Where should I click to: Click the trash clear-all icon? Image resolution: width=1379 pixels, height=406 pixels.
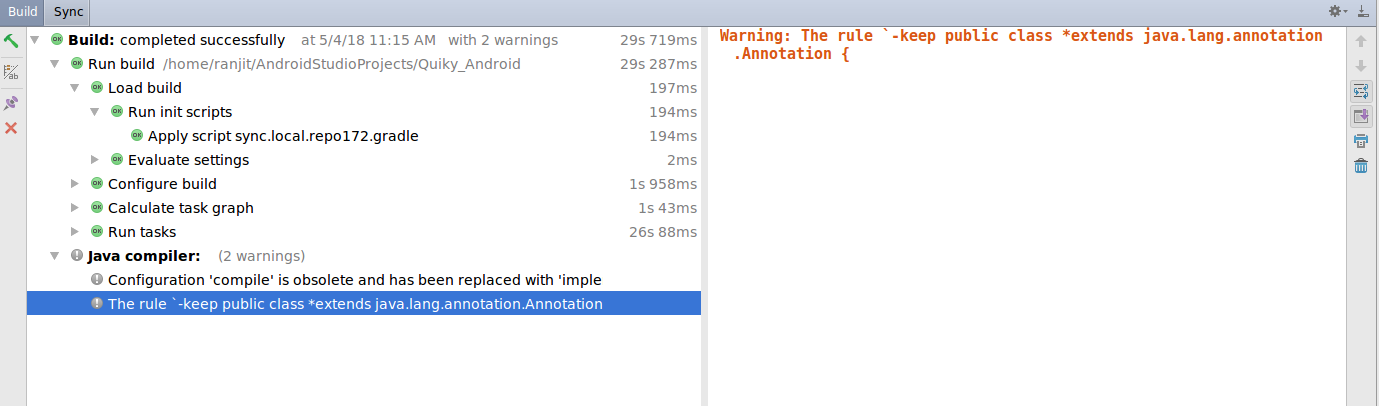pos(1360,166)
